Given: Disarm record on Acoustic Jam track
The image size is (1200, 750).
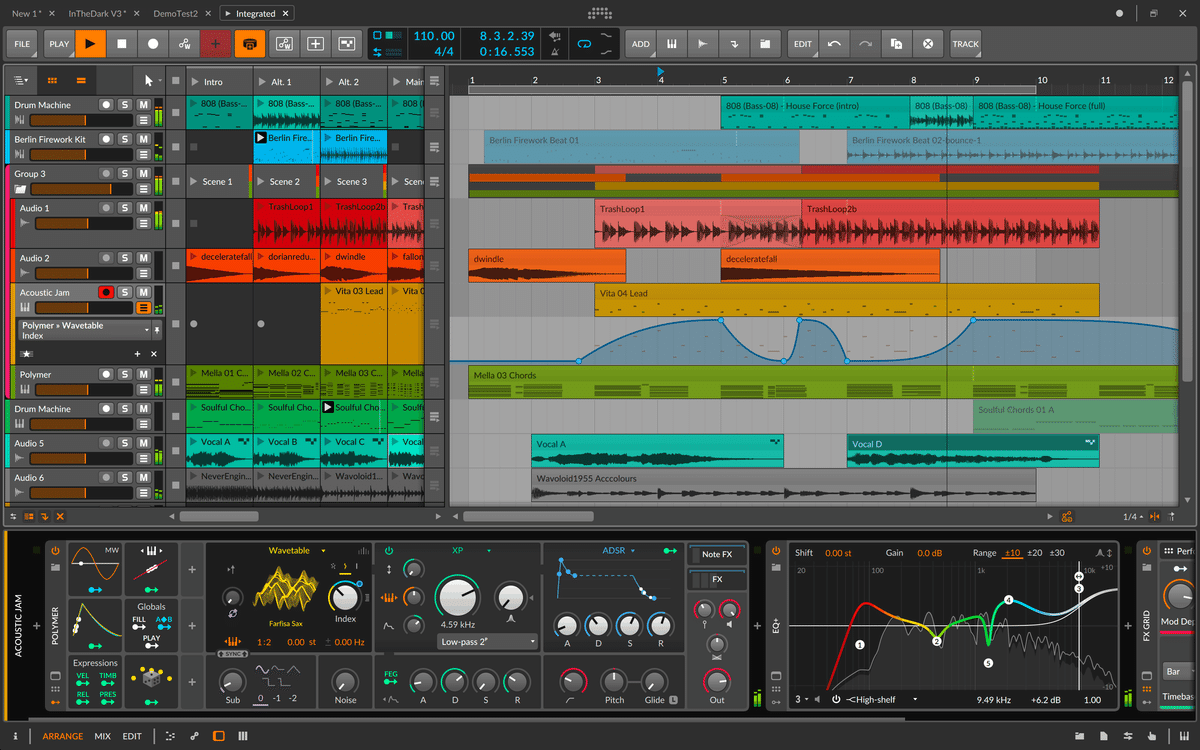Looking at the screenshot, I should pyautogui.click(x=106, y=292).
